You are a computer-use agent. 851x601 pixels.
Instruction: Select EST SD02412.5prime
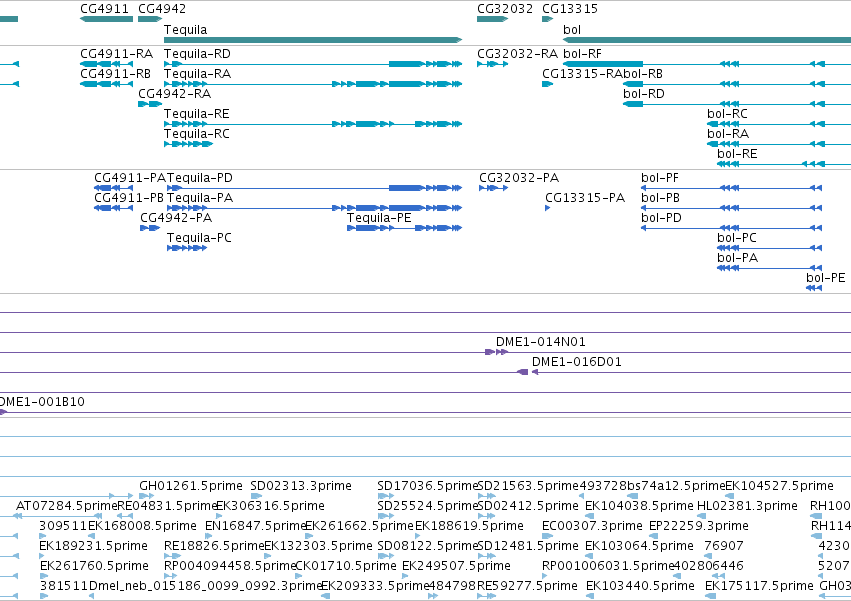pos(487,516)
